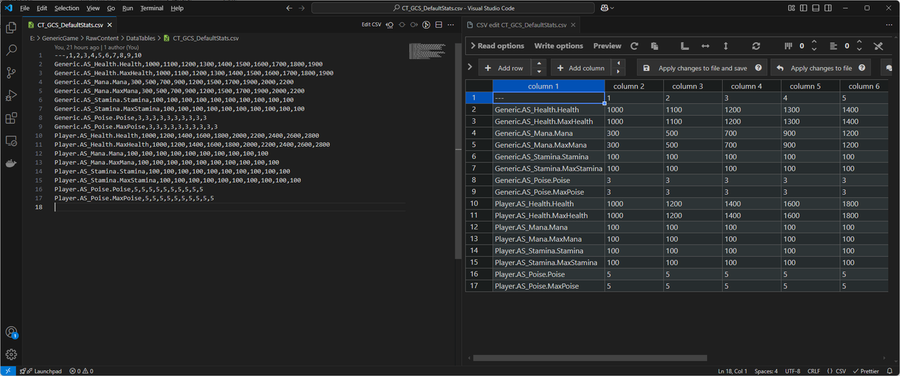
Task: Click the command center search box
Action: [453, 8]
